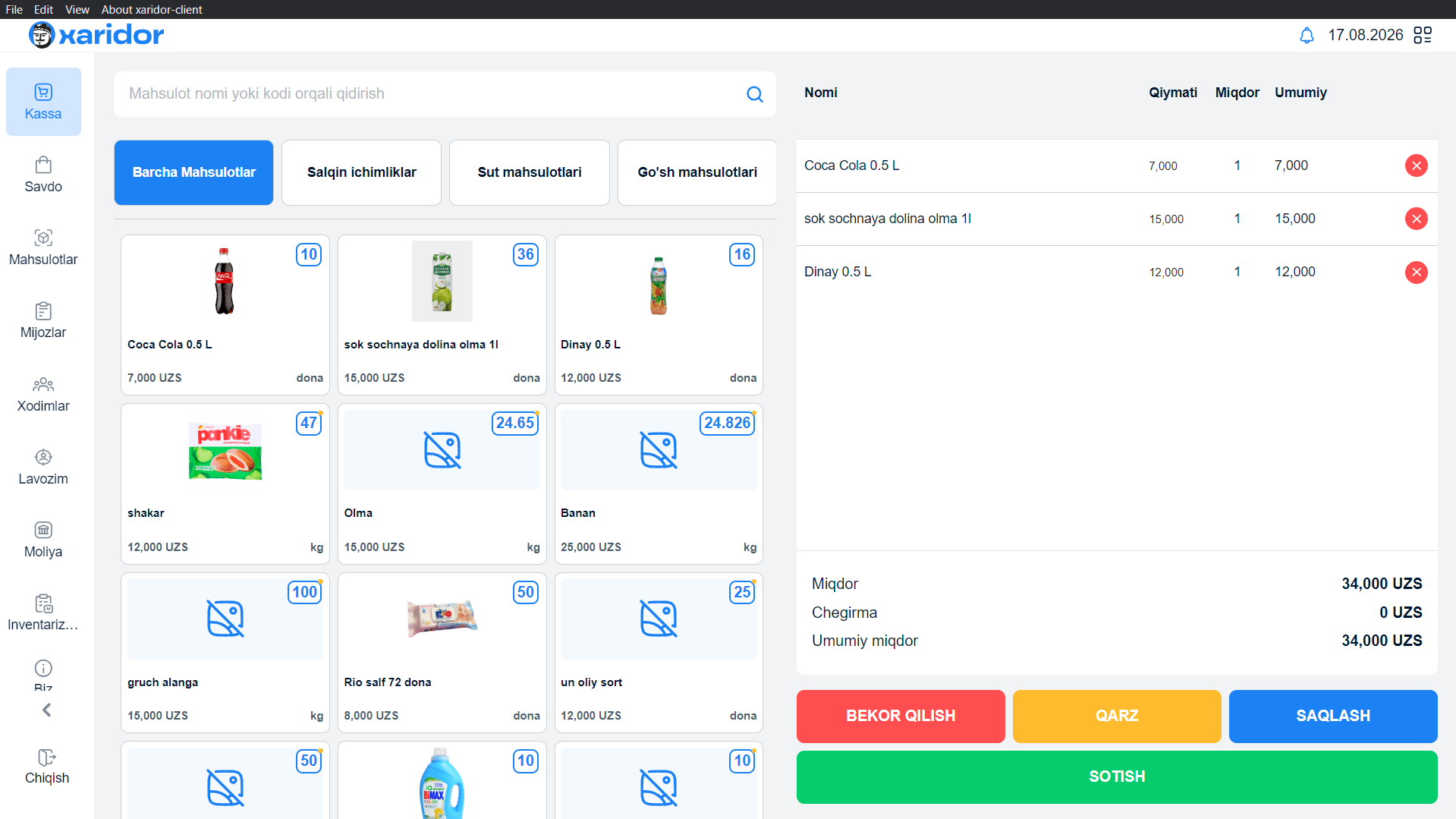
Task: Open the Inventarizatsiya sidebar item
Action: point(43,613)
